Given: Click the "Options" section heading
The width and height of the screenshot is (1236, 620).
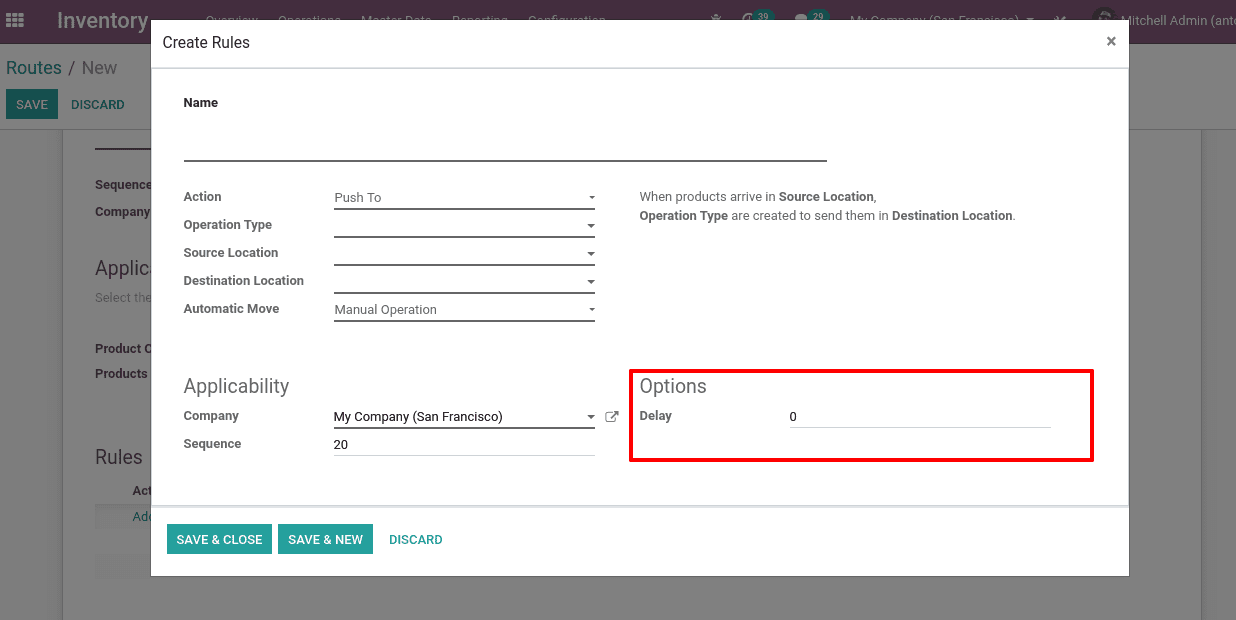Looking at the screenshot, I should pos(673,386).
